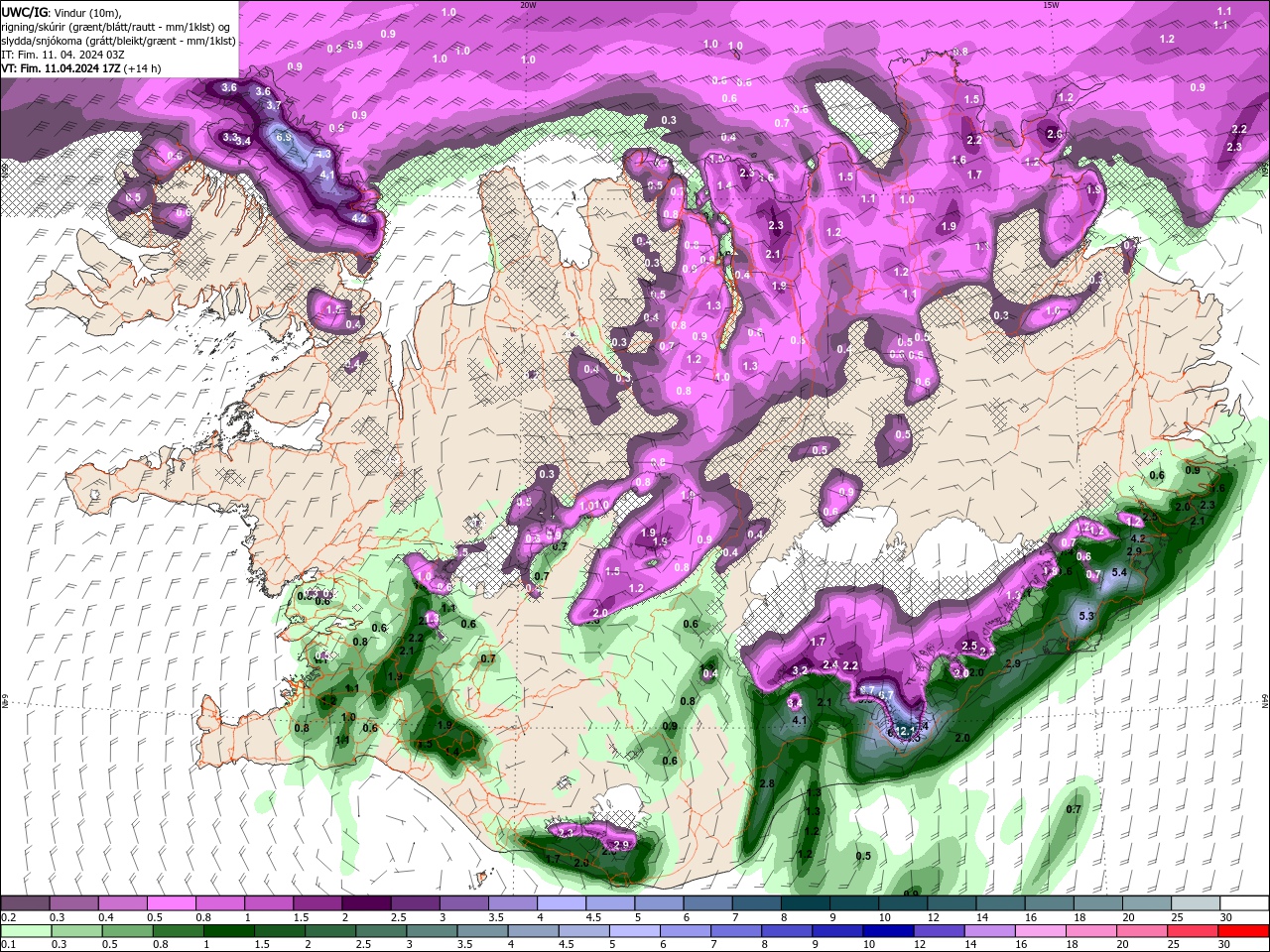Pick the bright pink 0.5–0.8 snow swatch

point(171,903)
